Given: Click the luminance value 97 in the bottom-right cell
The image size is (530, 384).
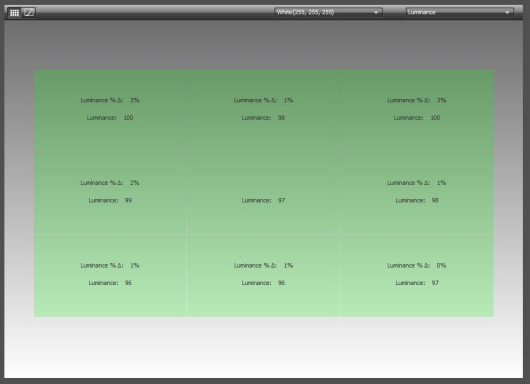Looking at the screenshot, I should point(435,283).
